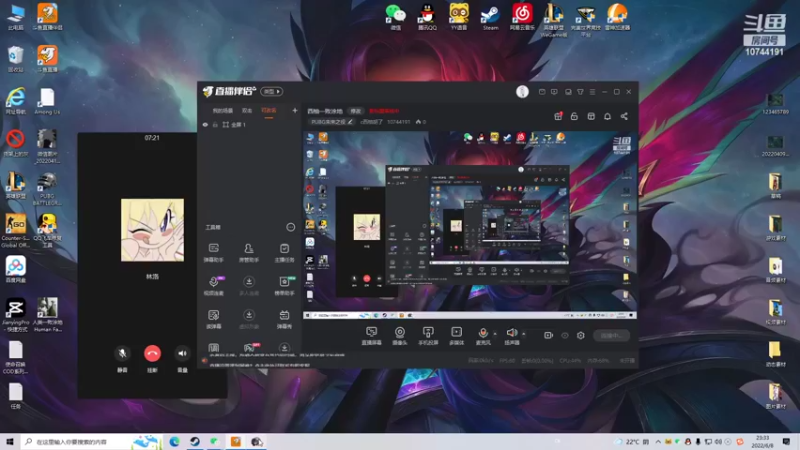Click the greyed start-streaming button
Image resolution: width=800 pixels, height=450 pixels.
(x=611, y=335)
